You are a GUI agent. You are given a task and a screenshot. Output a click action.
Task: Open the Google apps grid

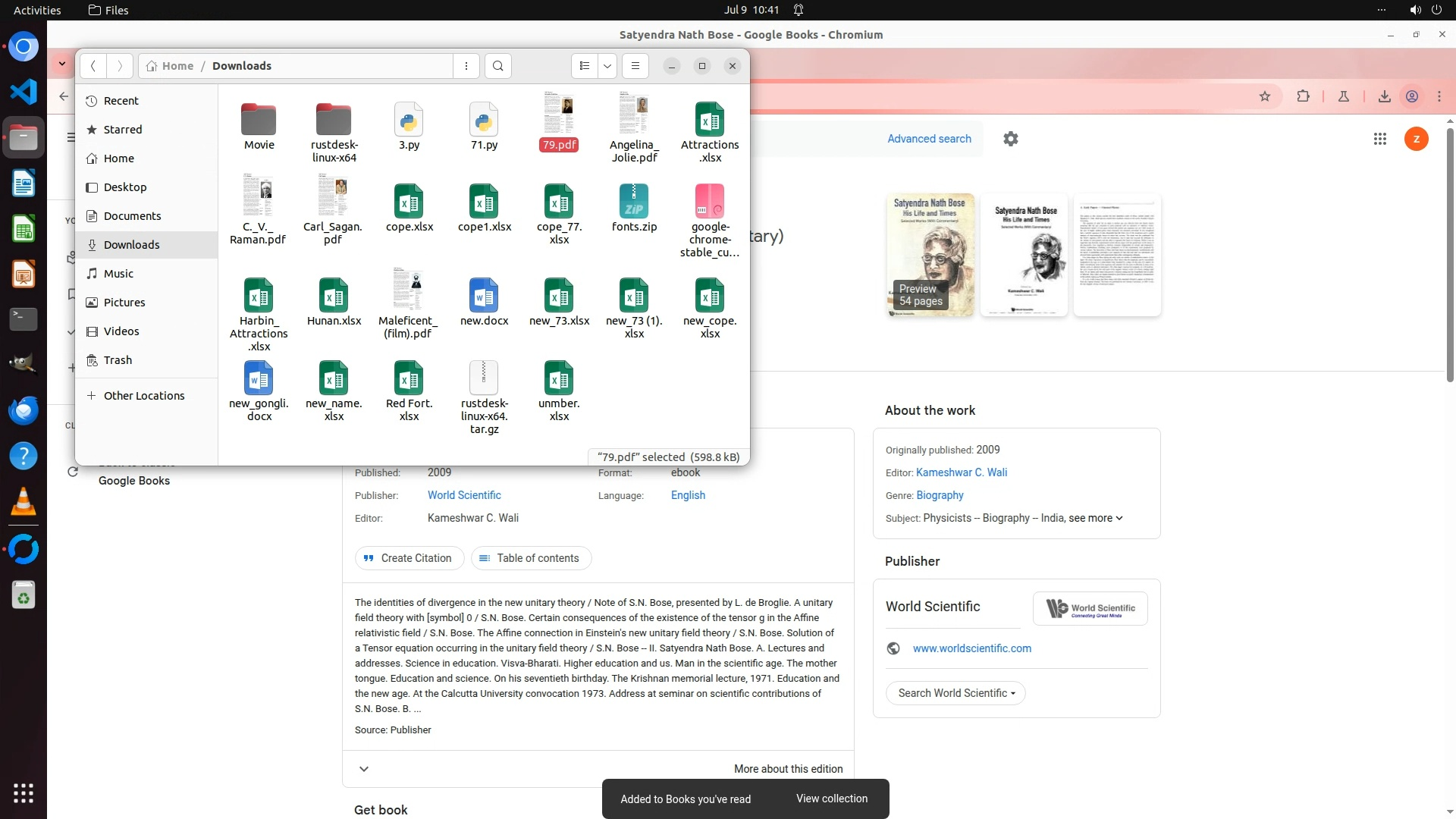1380,139
